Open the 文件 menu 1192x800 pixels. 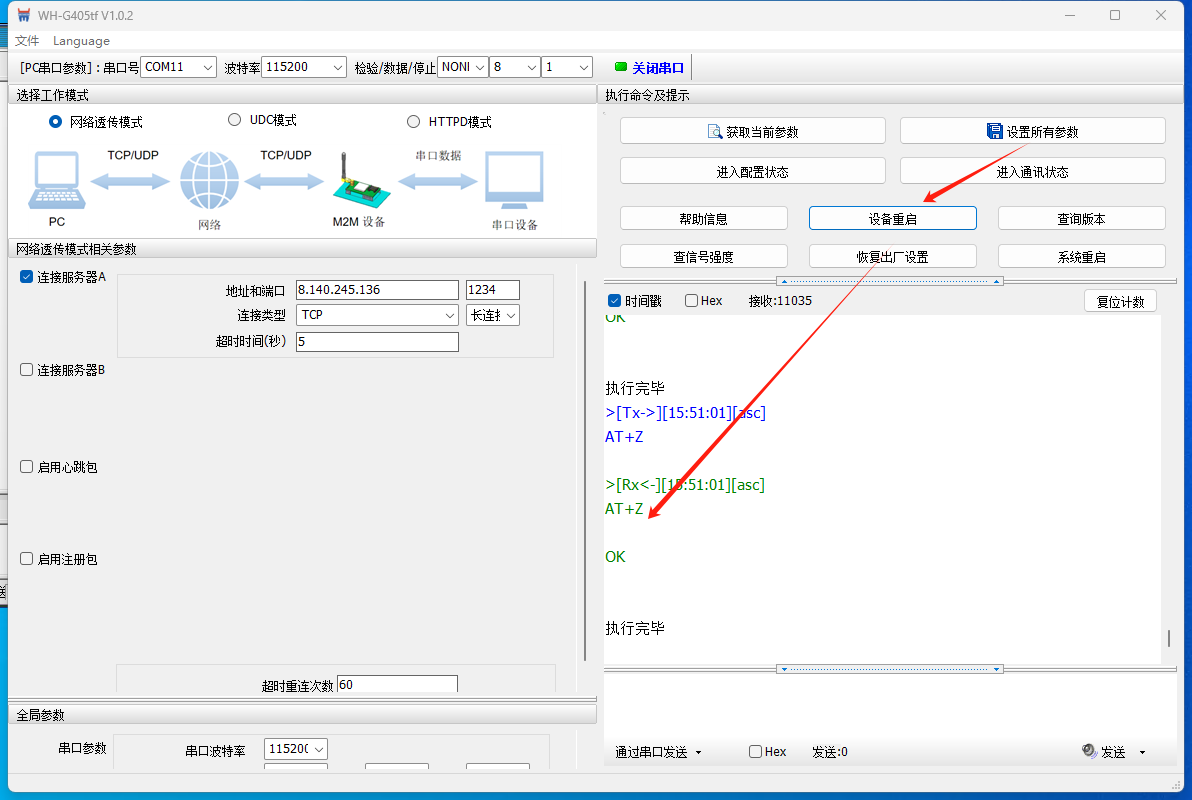point(27,41)
